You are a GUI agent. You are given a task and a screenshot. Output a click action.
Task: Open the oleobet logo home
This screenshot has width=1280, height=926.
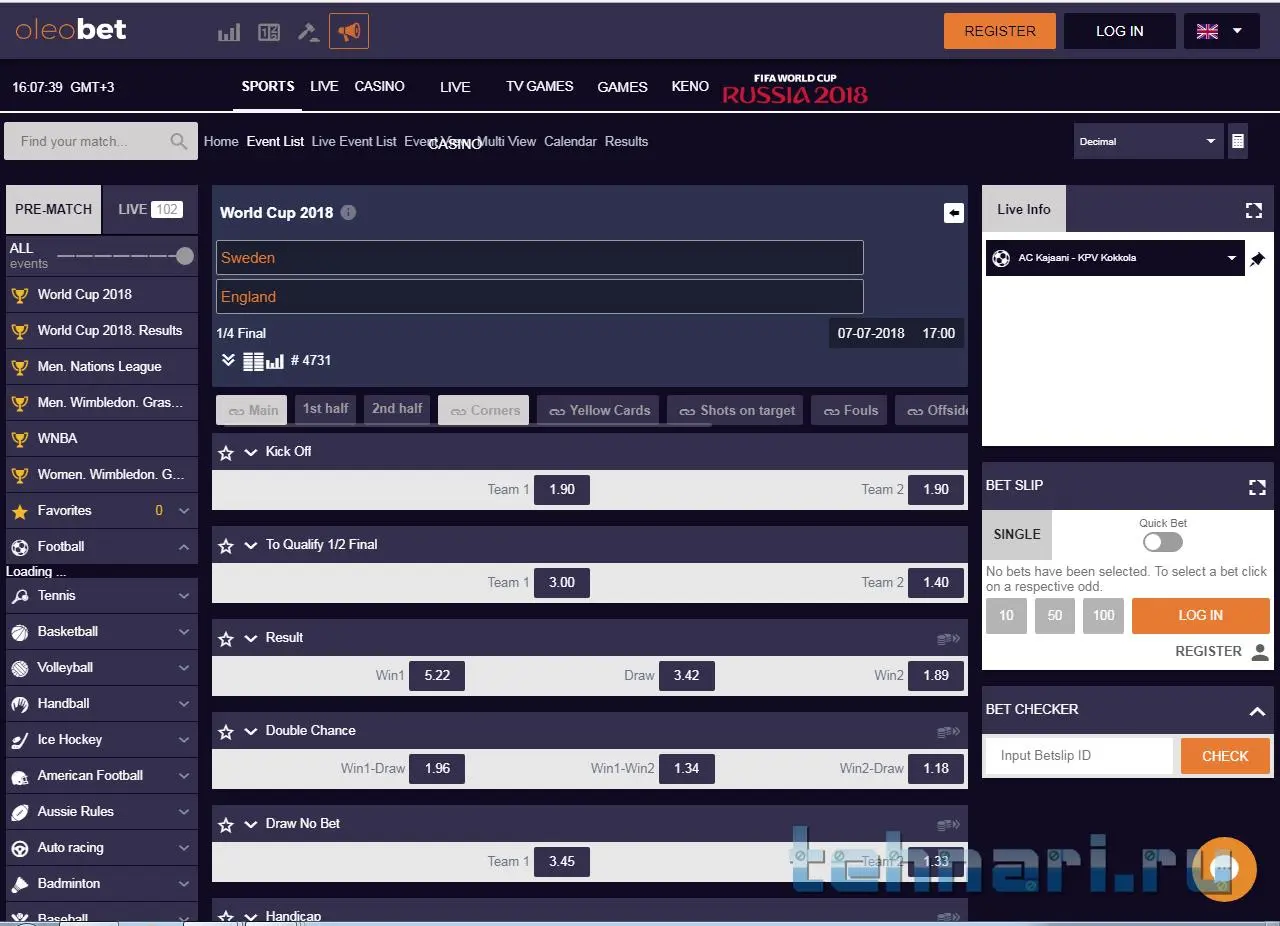point(71,30)
